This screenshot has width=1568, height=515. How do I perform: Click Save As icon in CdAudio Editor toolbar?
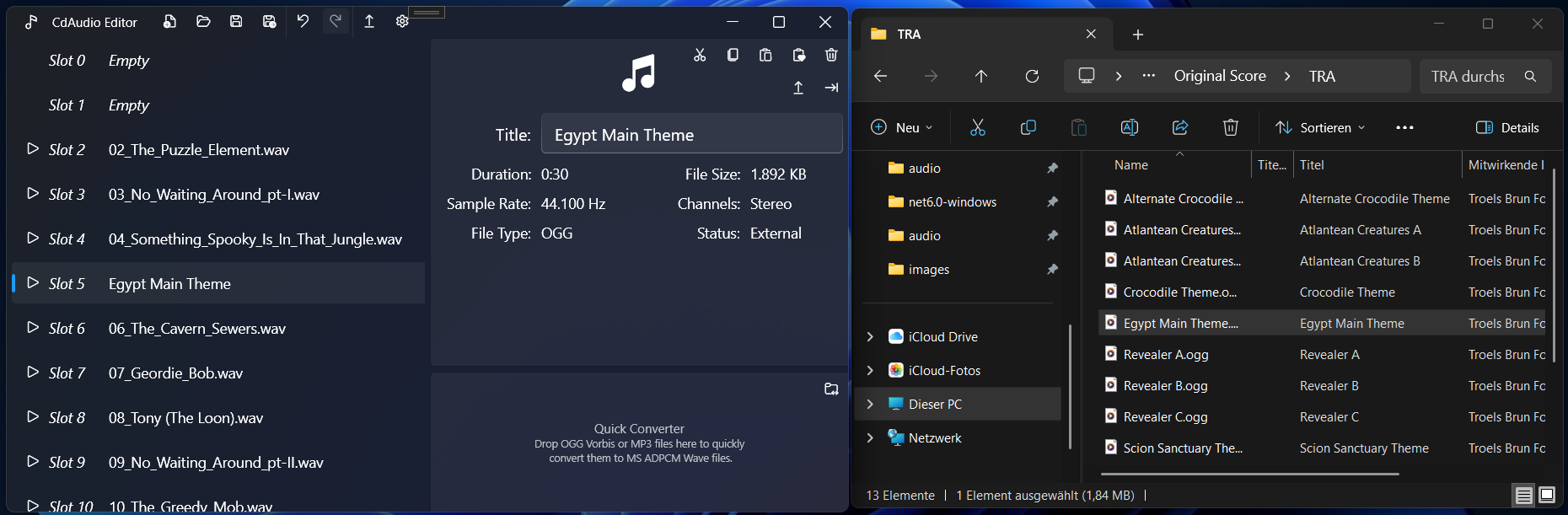(269, 22)
